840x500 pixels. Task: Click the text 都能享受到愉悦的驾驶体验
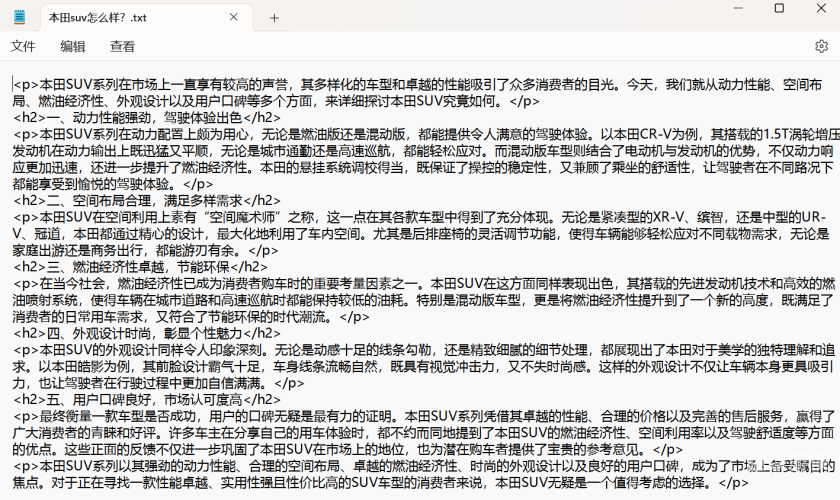pos(91,184)
